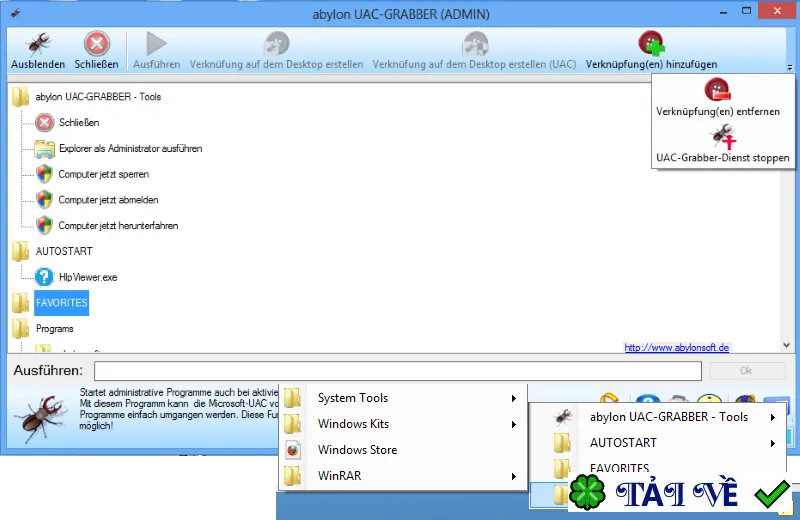
Task: Click folder icon beside WinRAR
Action: point(293,476)
